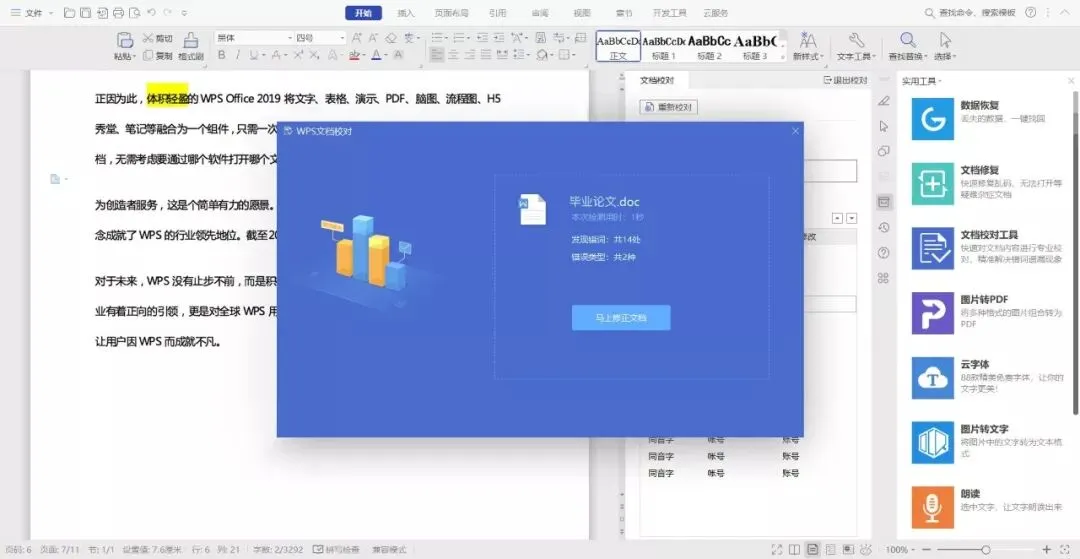Viewport: 1080px width, 559px height.
Task: Center align text
Action: click(454, 55)
